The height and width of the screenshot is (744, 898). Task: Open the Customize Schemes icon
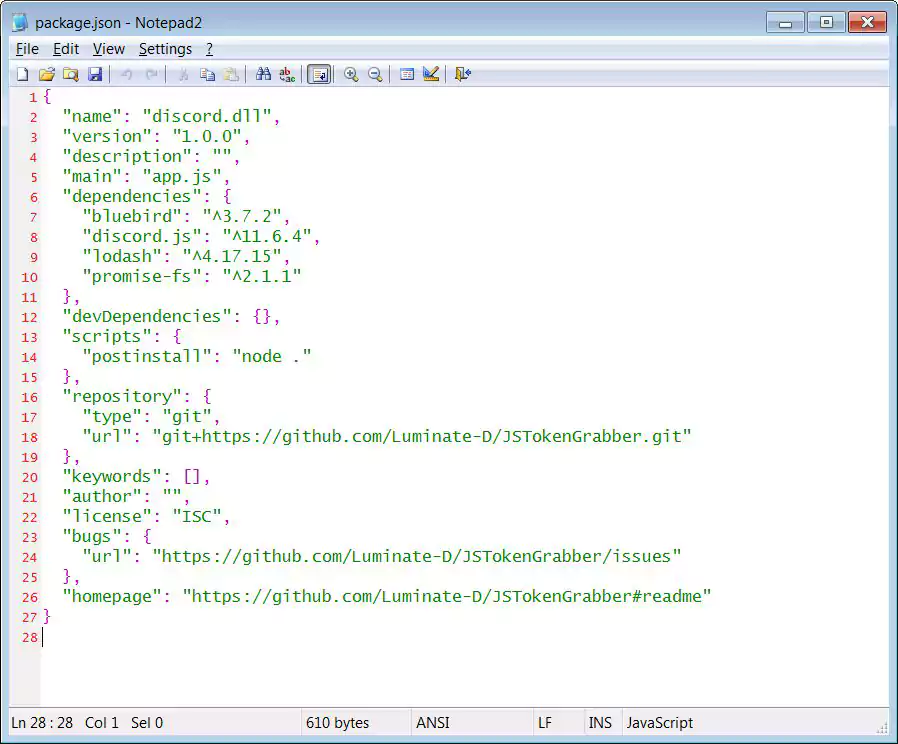[x=431, y=74]
